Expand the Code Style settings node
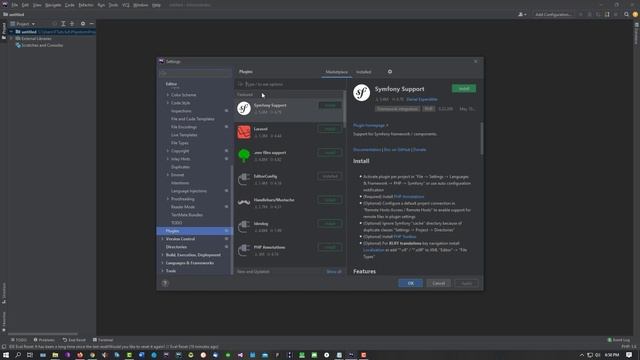Image resolution: width=640 pixels, height=360 pixels. (x=168, y=103)
